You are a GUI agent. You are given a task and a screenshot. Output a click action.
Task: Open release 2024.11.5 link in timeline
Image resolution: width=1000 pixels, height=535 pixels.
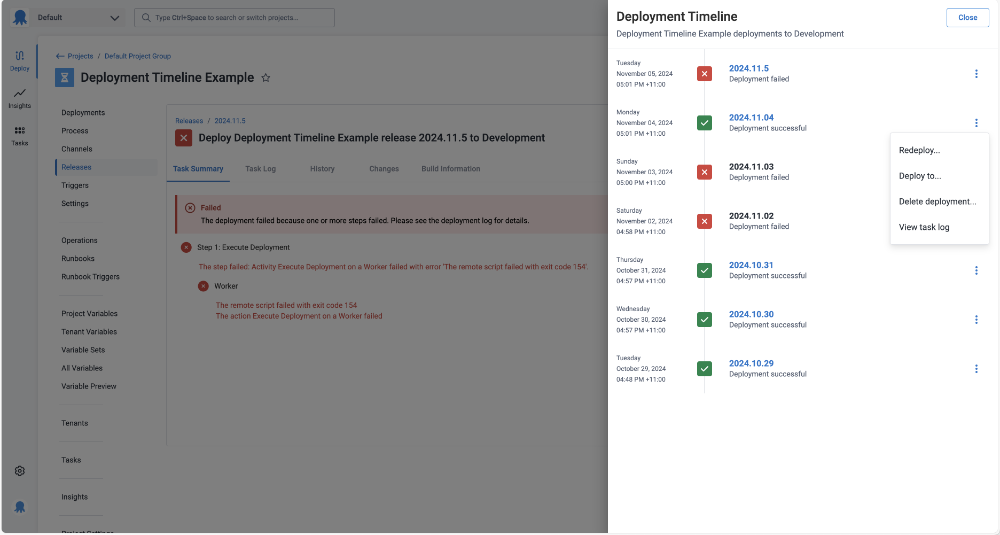click(x=749, y=68)
